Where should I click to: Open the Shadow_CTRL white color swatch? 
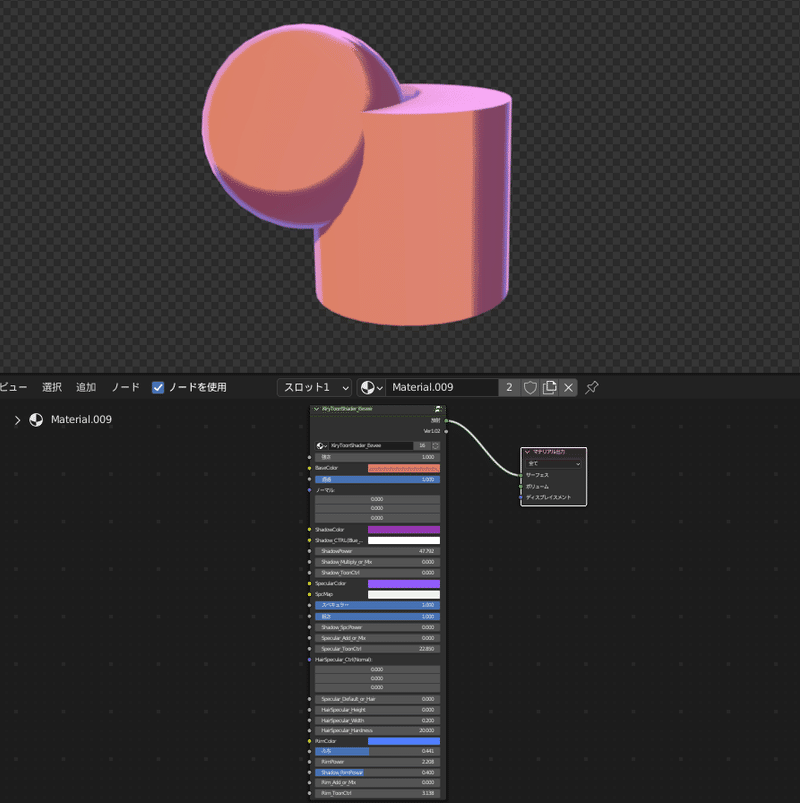(404, 540)
